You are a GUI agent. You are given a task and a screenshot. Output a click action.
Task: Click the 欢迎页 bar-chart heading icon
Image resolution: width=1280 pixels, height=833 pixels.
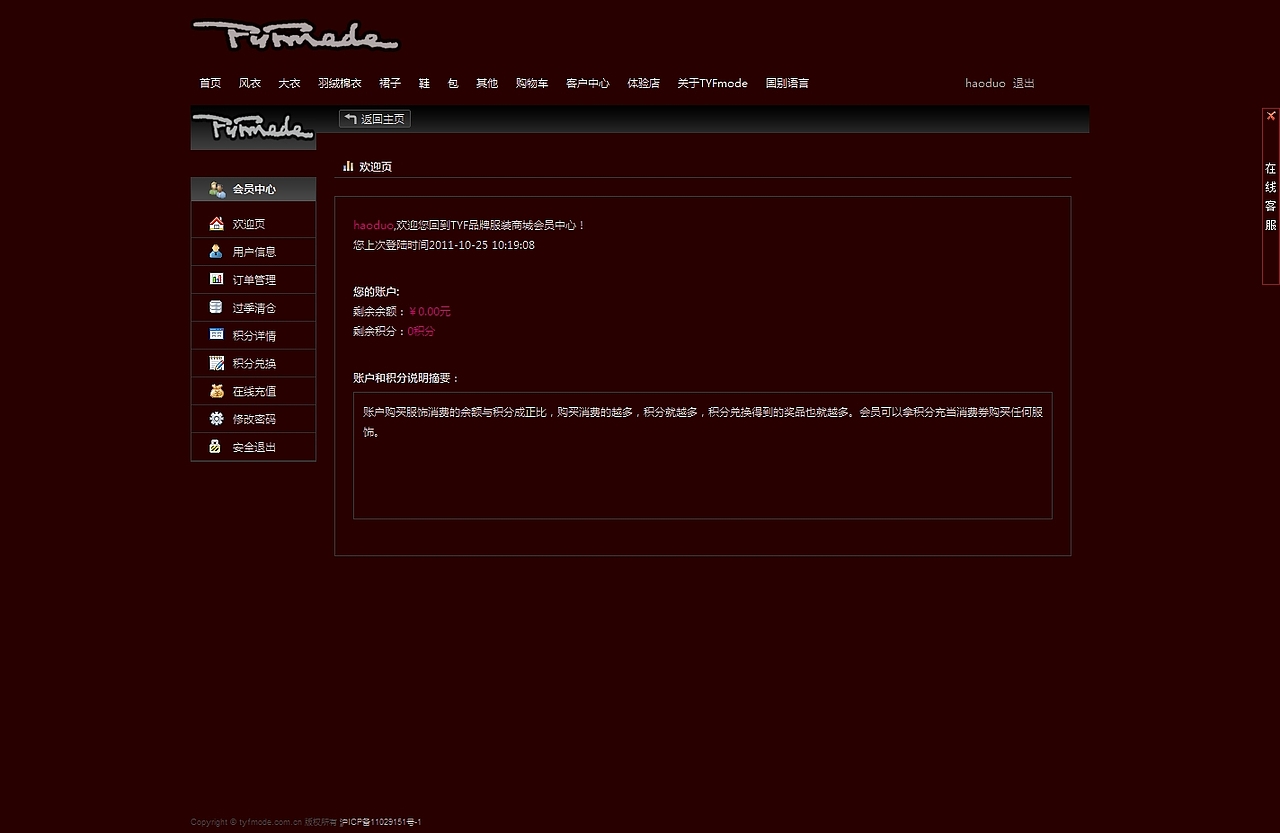[x=348, y=166]
